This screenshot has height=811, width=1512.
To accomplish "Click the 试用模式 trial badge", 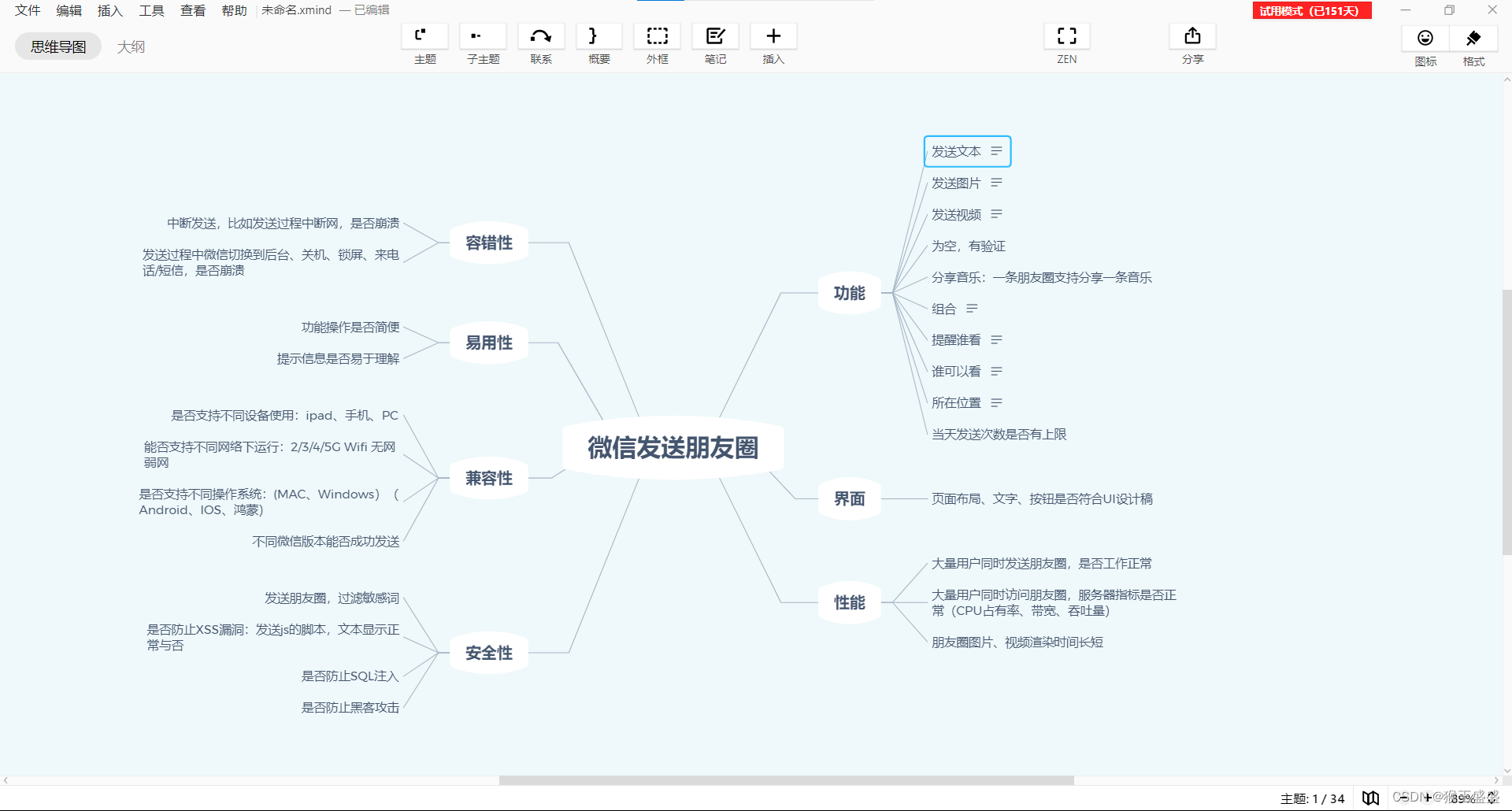I will 1312,10.
